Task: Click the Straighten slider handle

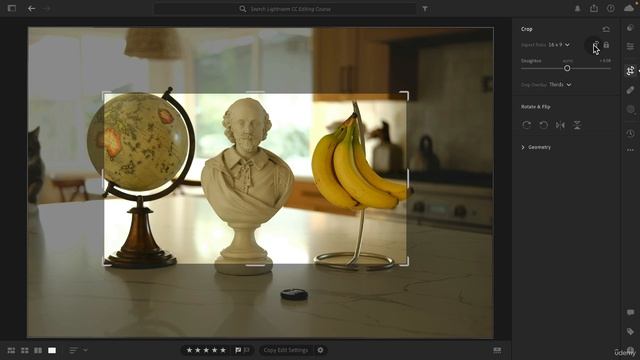Action: (x=567, y=68)
